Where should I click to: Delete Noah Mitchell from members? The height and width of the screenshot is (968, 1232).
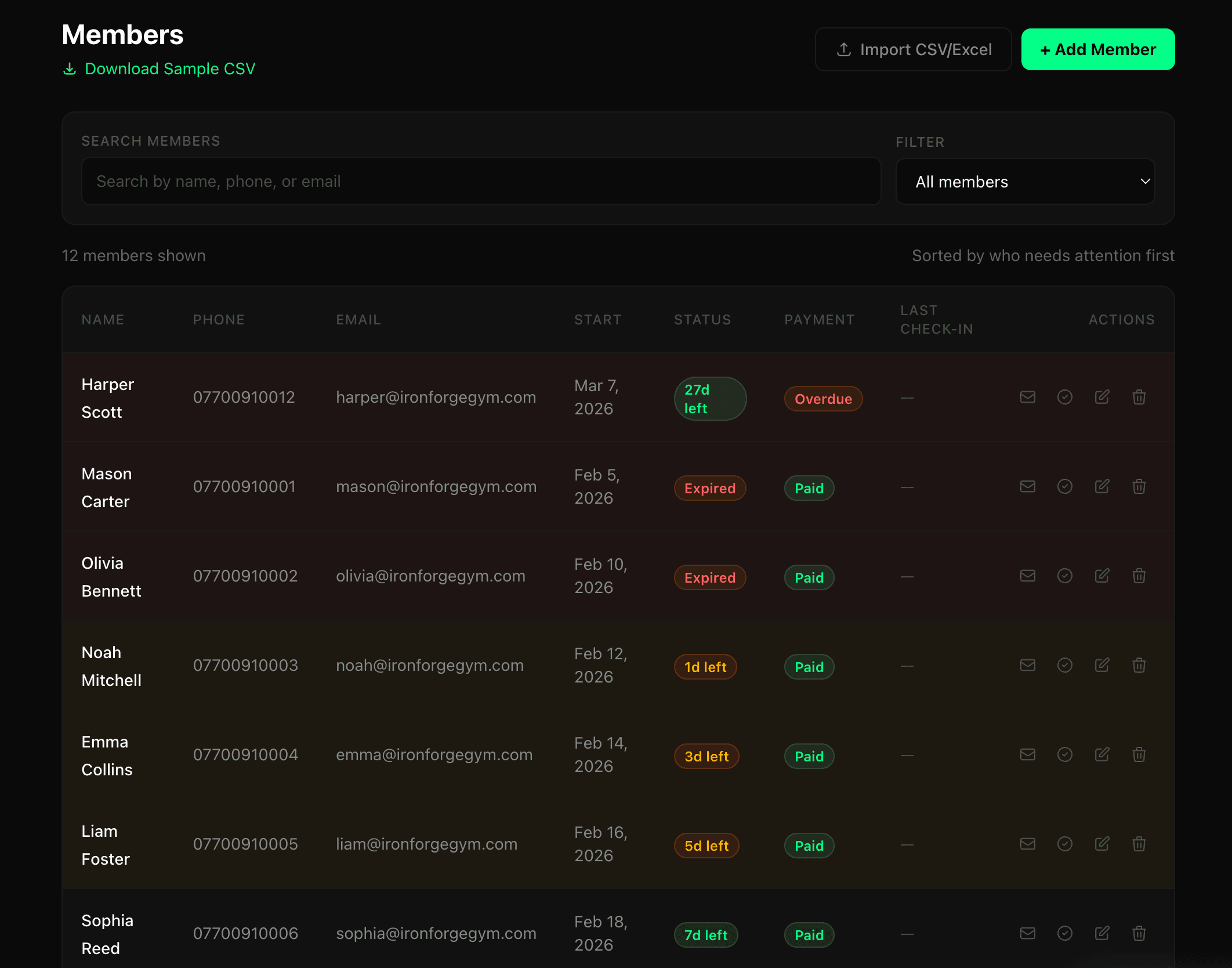click(x=1139, y=666)
